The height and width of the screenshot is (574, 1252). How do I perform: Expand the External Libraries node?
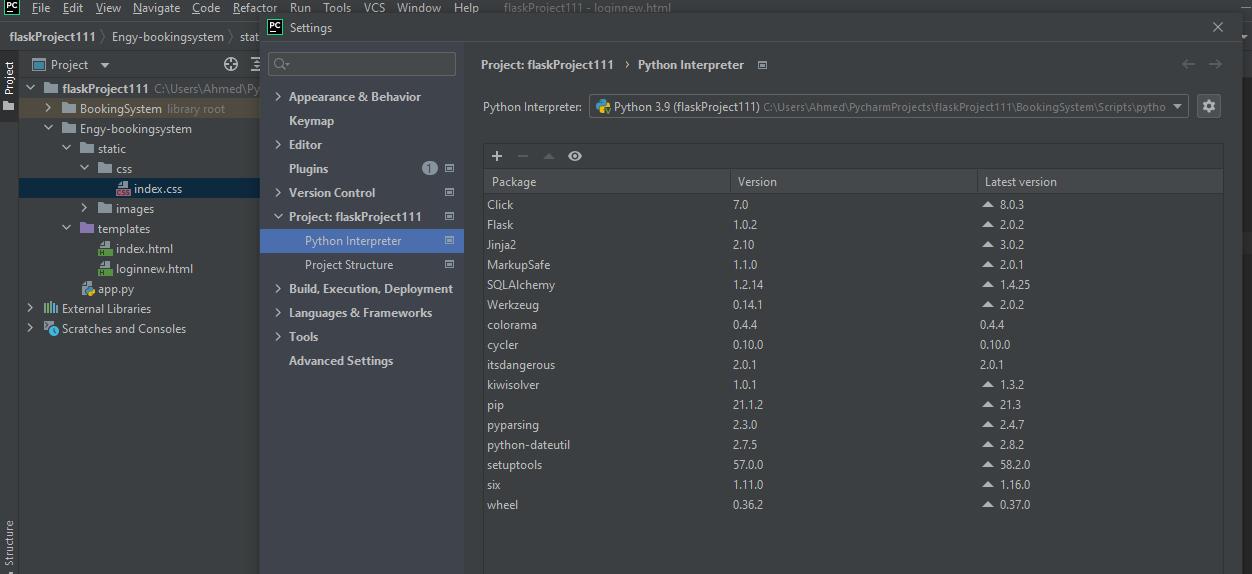[31, 309]
